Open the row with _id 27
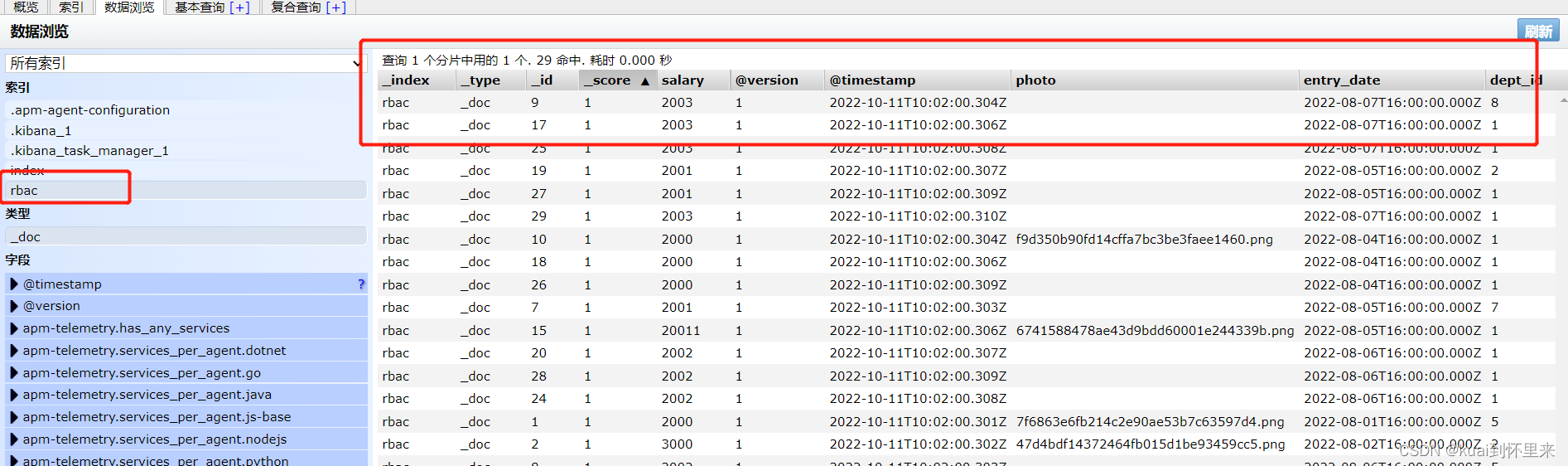The height and width of the screenshot is (466, 1568). pos(967,194)
